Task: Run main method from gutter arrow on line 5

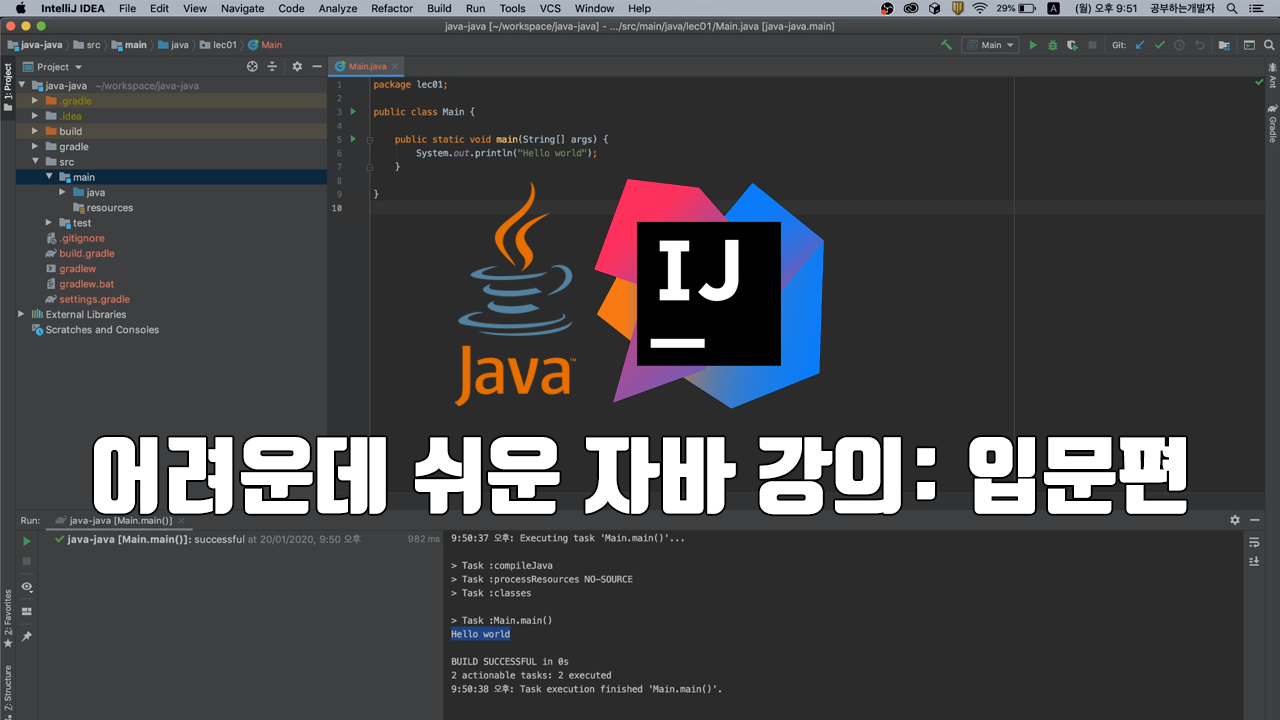Action: (353, 139)
